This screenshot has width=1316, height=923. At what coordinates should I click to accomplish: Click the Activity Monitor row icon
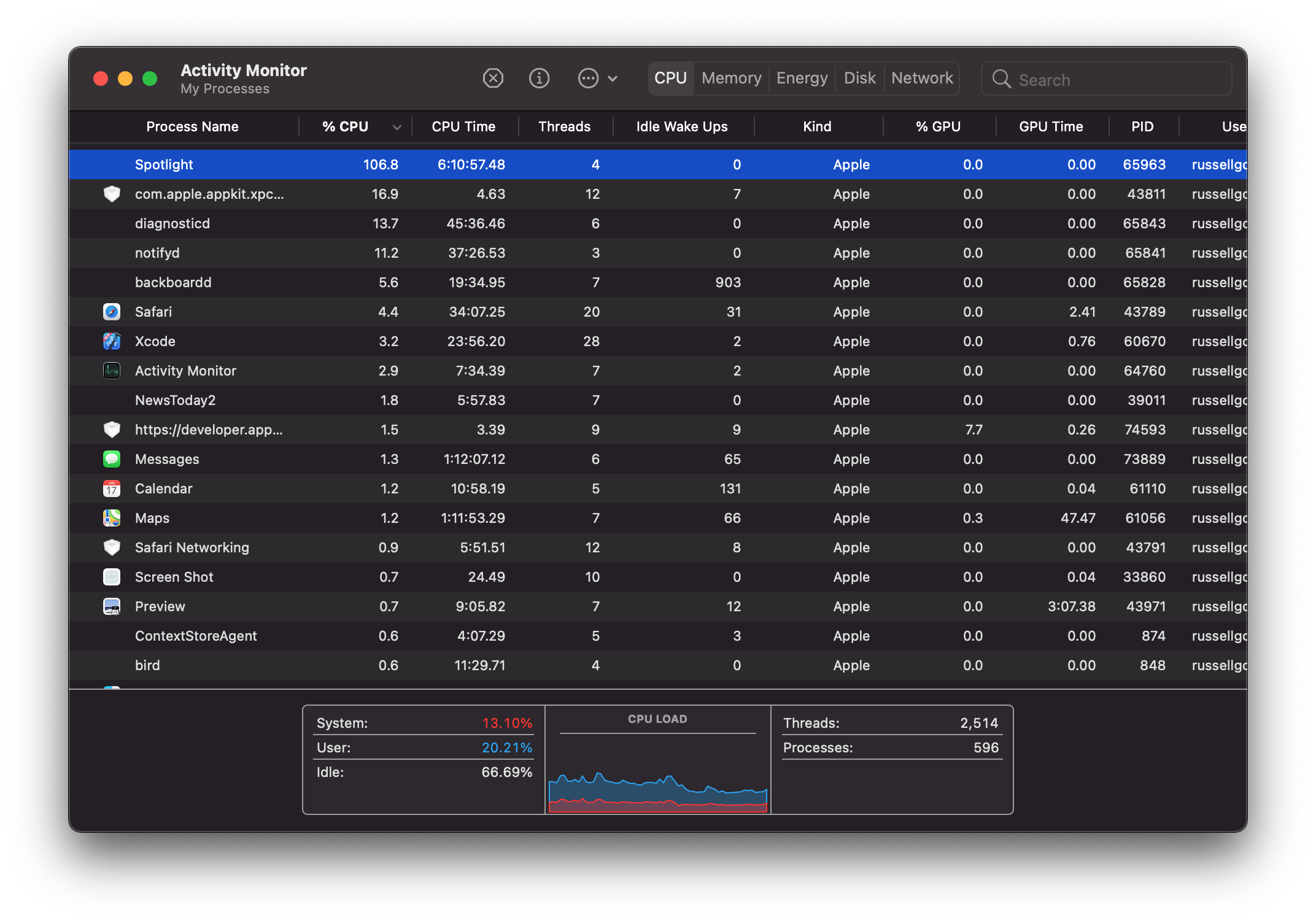[112, 371]
